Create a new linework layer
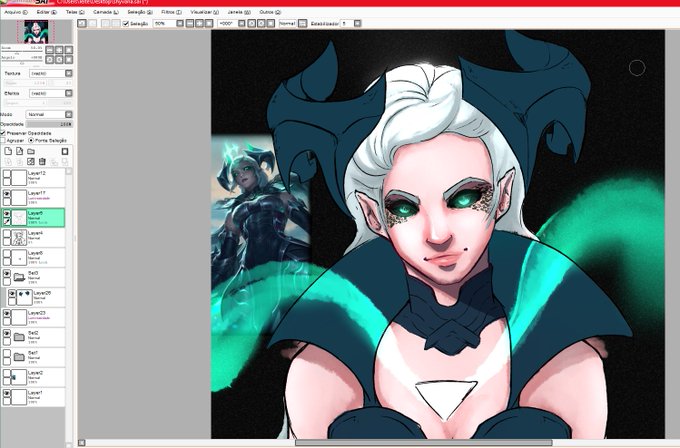Screen dimensions: 680x448 point(20,151)
